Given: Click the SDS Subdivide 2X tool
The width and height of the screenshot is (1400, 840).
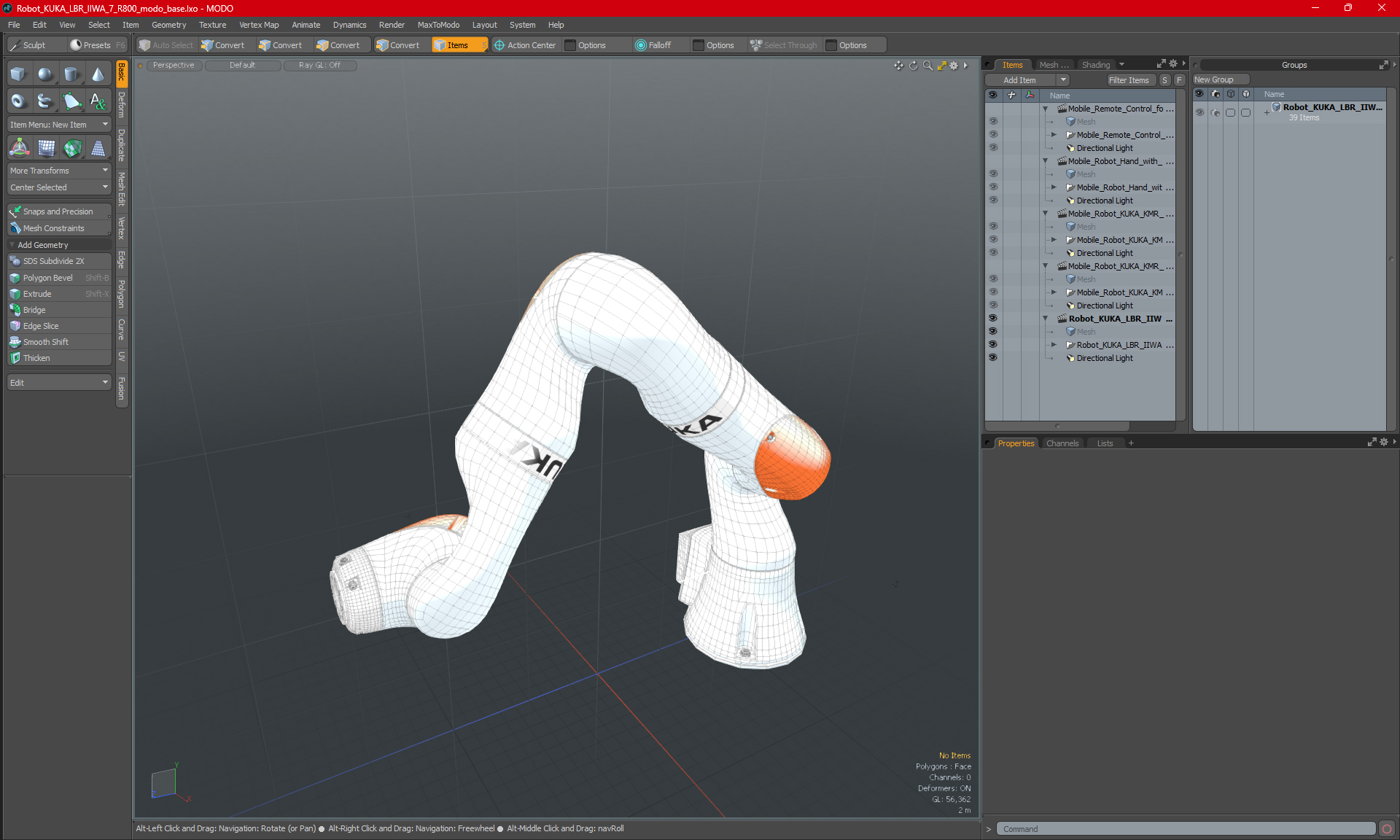Looking at the screenshot, I should pos(59,261).
